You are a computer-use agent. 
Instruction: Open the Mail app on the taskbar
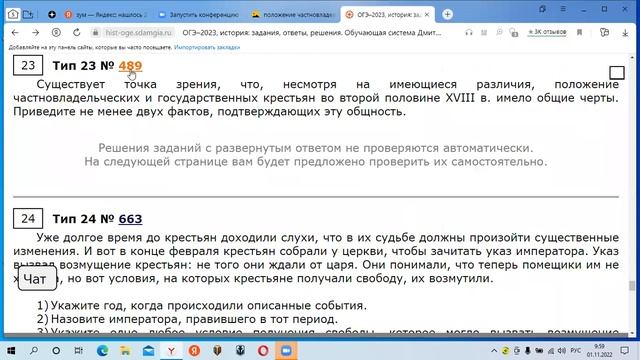point(148,351)
